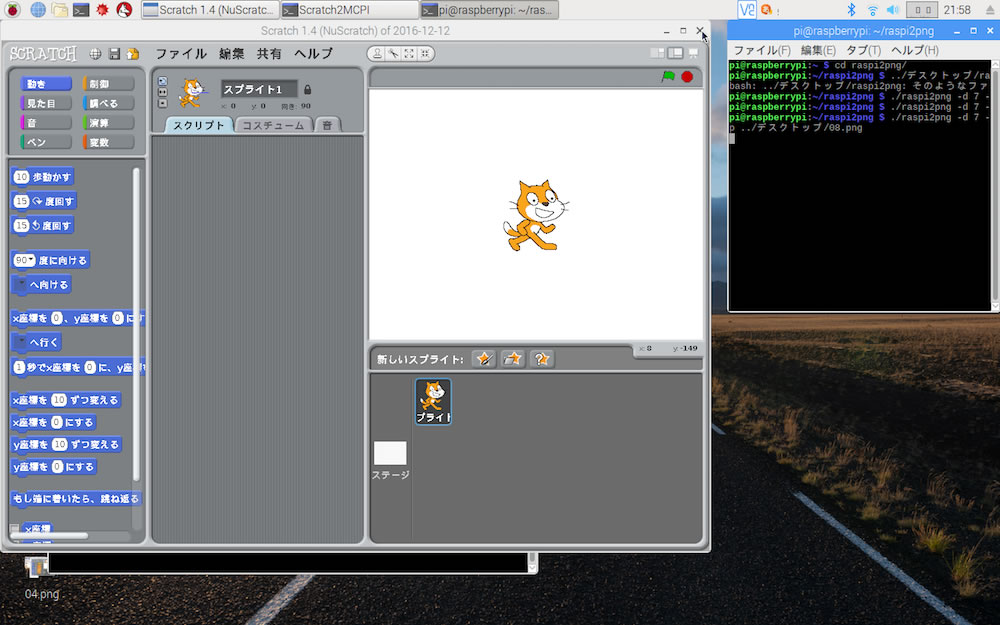Screen dimensions: 1000x625
Task: Launch the web browser from the taskbar
Action: pos(38,10)
